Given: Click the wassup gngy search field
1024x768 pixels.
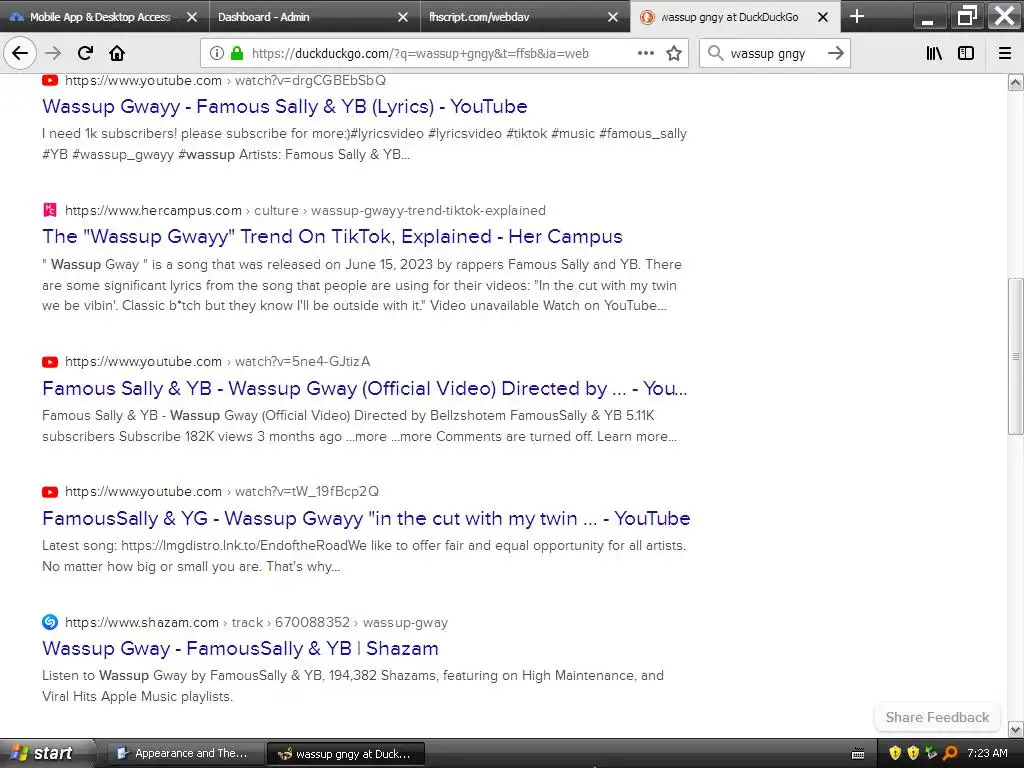Looking at the screenshot, I should 774,54.
